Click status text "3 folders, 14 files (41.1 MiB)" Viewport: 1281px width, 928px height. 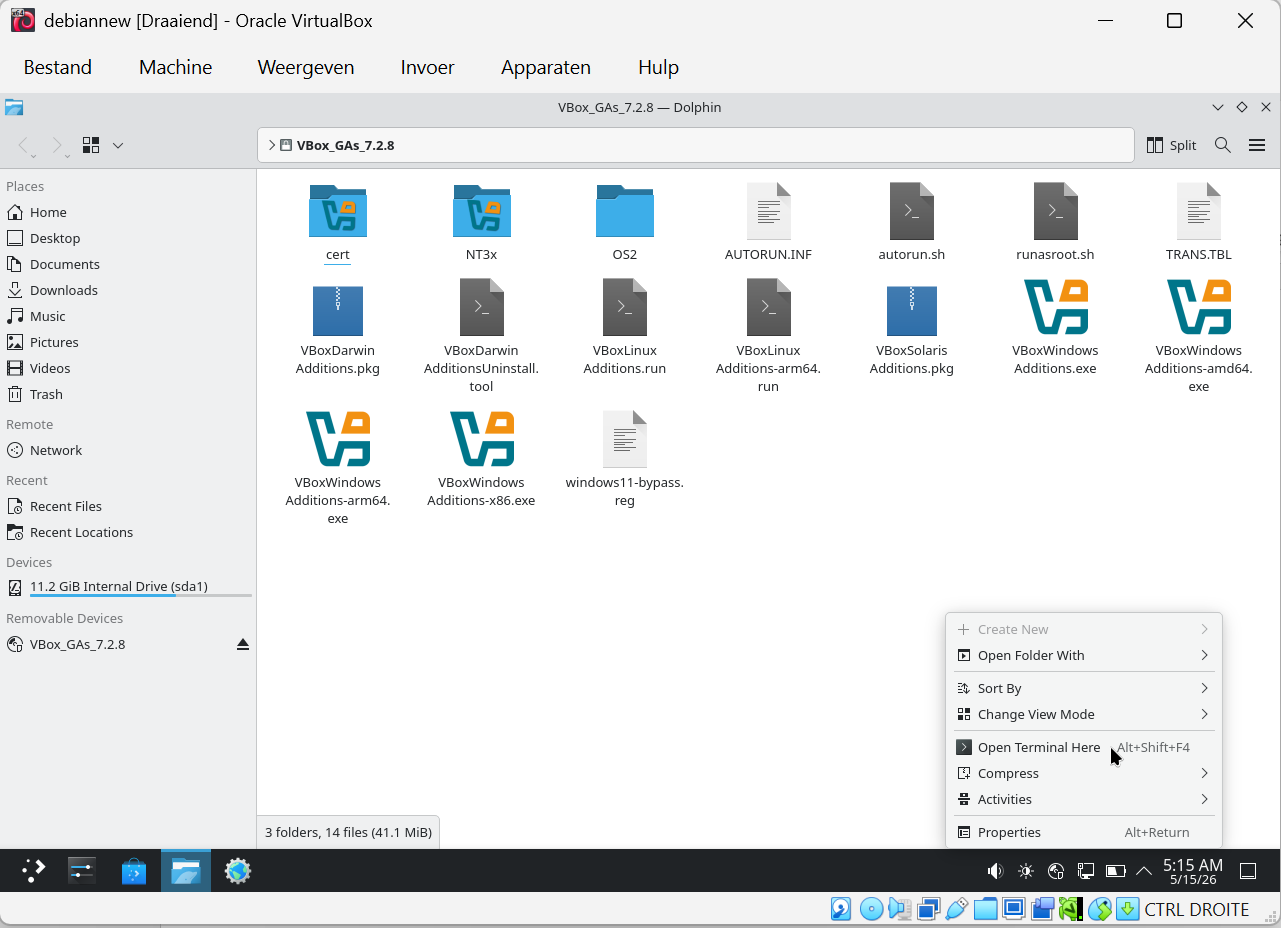point(348,832)
